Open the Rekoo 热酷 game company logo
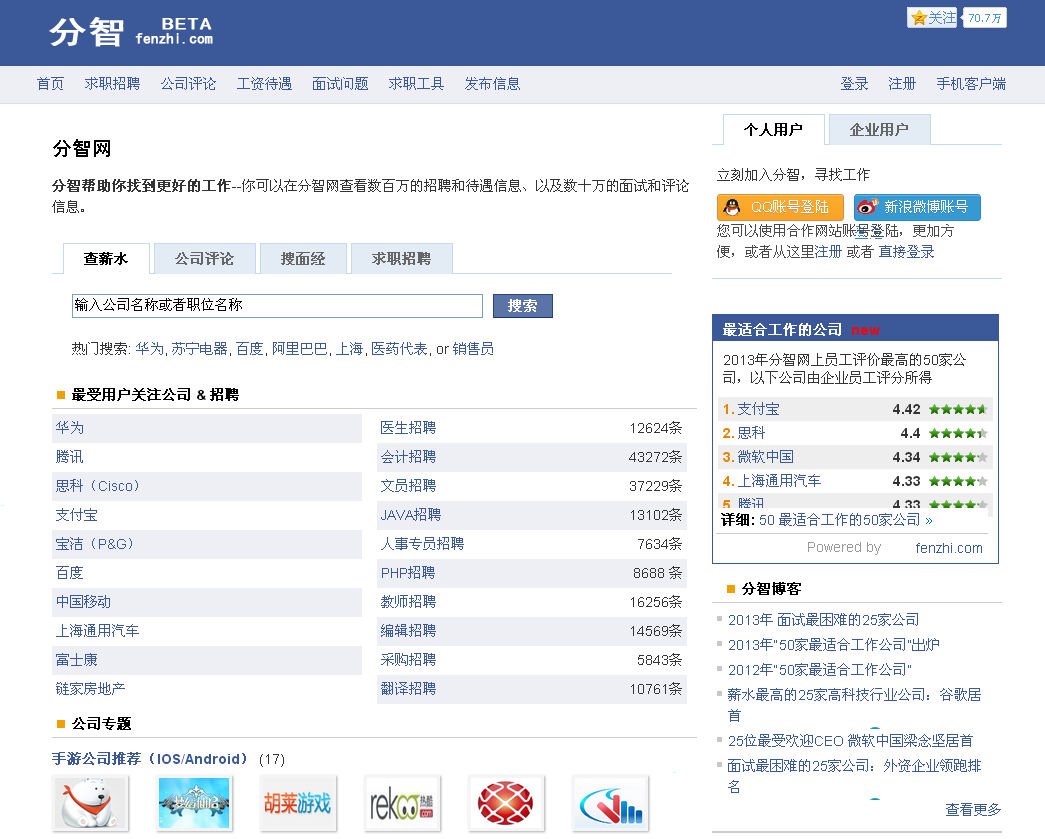Viewport: 1045px width, 839px height. click(401, 802)
